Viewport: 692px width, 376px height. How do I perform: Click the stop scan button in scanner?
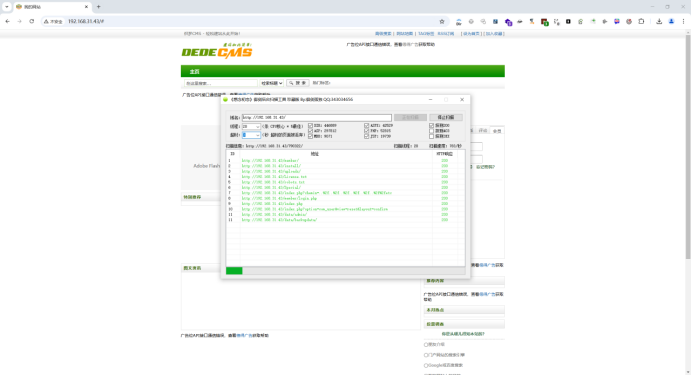pos(446,117)
